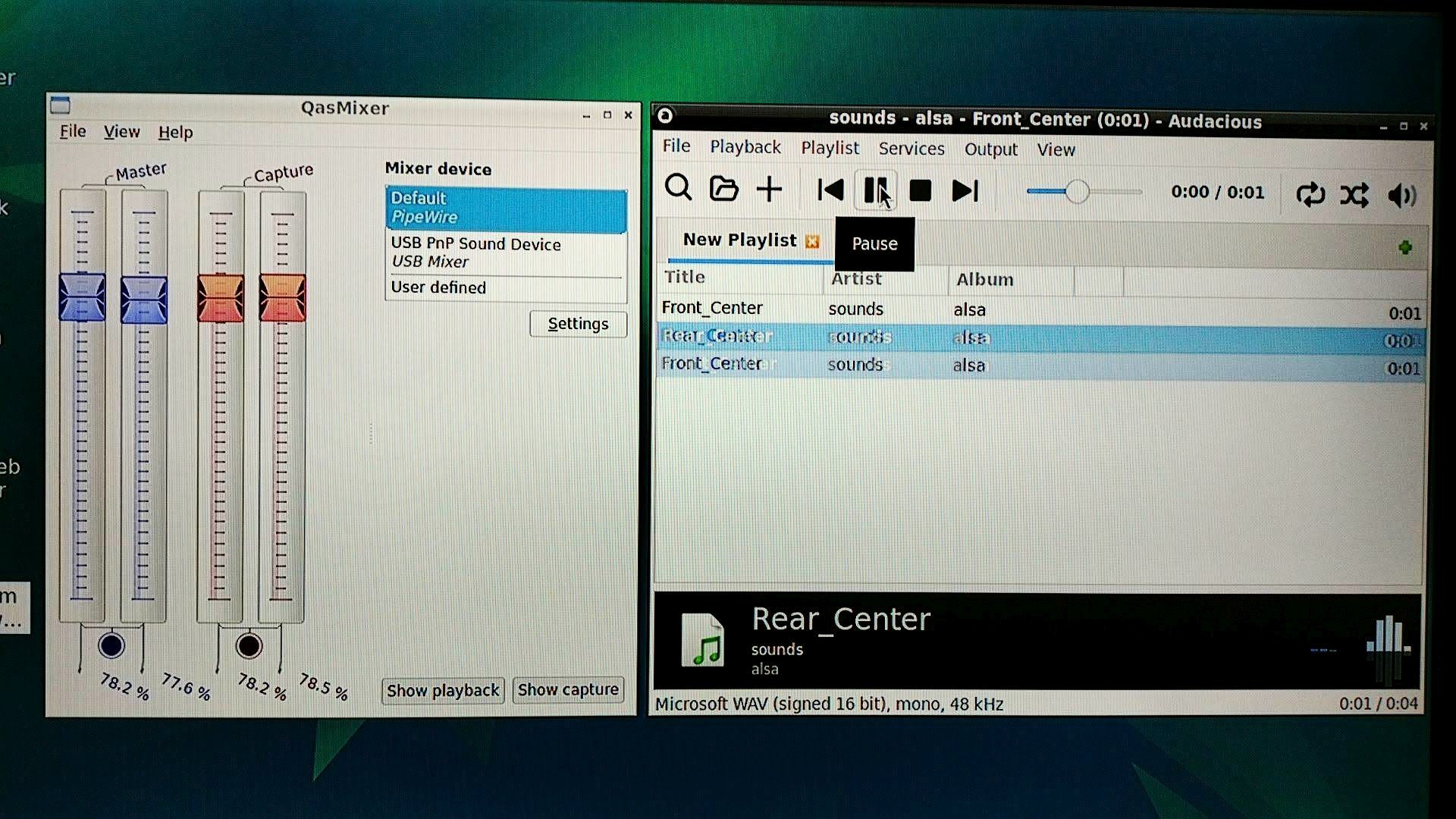Screen dimensions: 1456x819
Task: Select USB PnP Sound Device mixer
Action: [x=506, y=253]
